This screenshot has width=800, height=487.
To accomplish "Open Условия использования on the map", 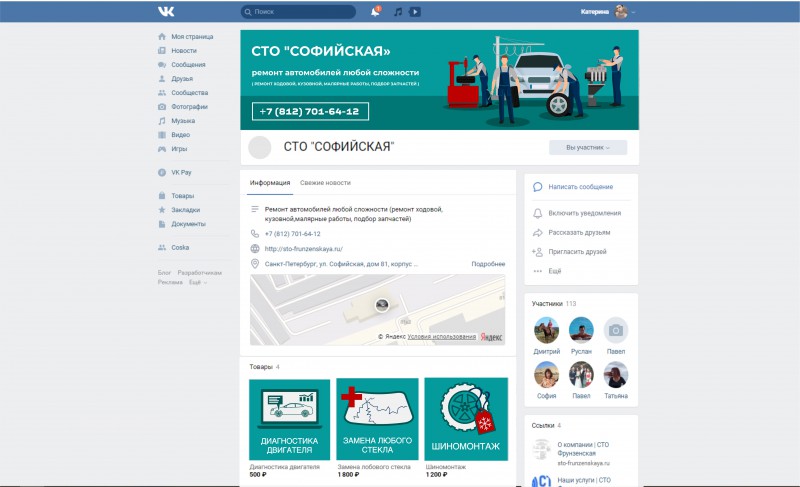I will [441, 337].
